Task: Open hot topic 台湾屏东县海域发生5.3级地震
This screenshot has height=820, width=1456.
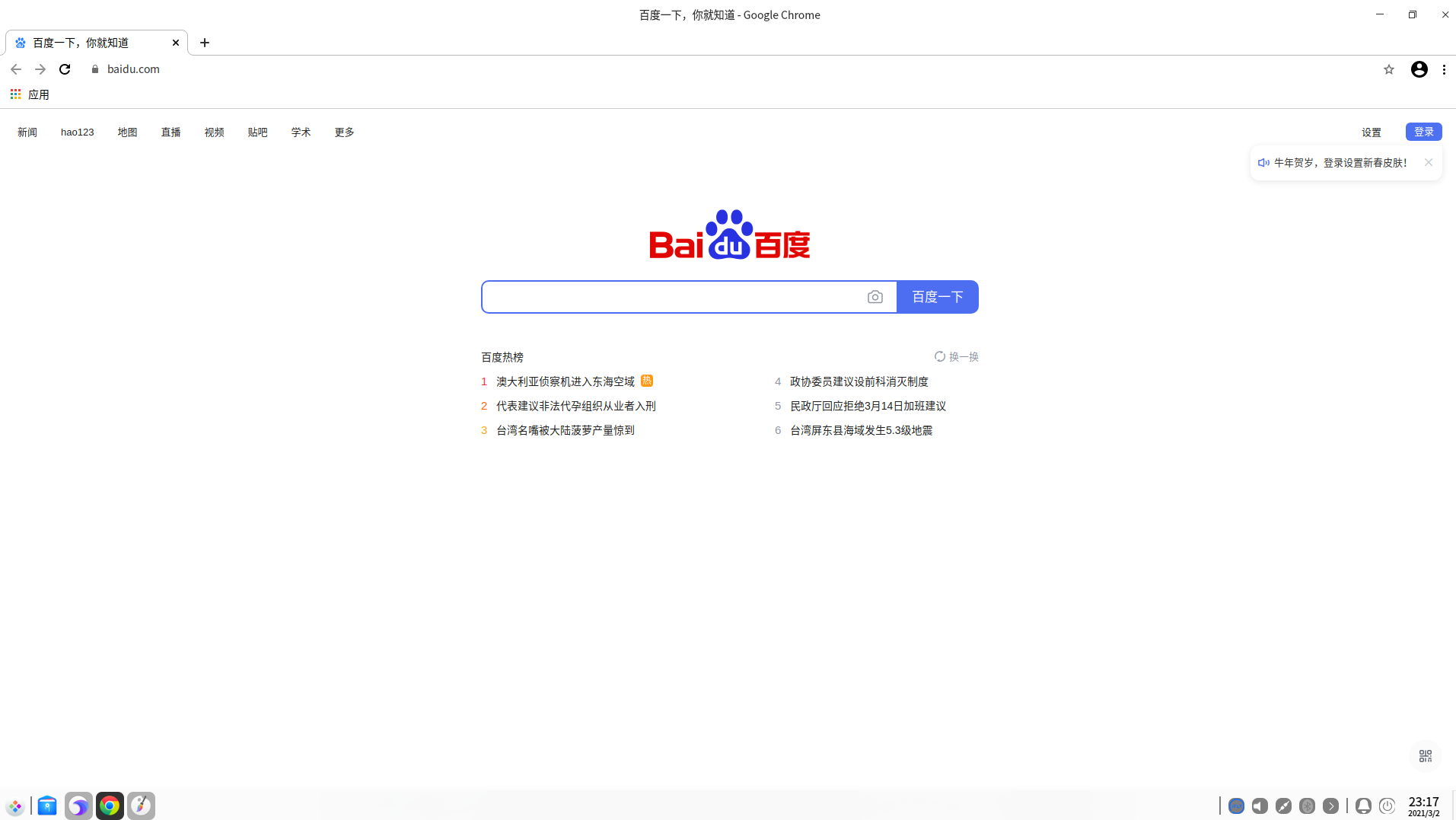Action: [862, 430]
